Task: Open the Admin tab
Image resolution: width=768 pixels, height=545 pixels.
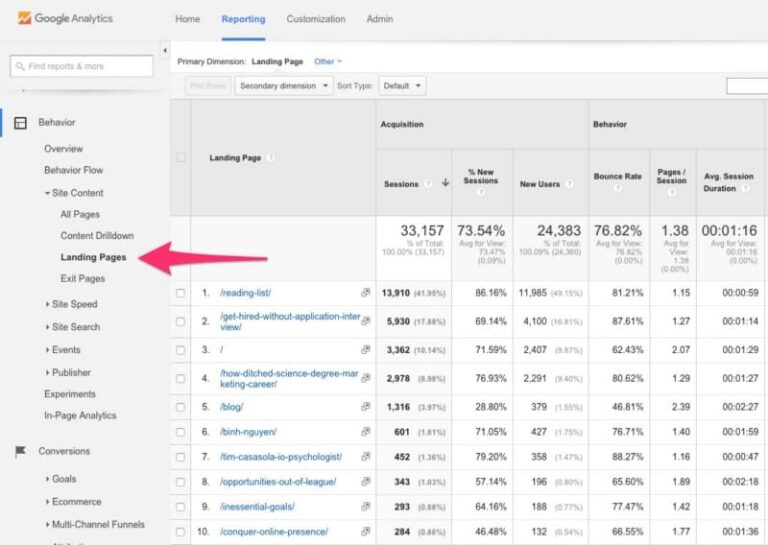Action: point(379,19)
